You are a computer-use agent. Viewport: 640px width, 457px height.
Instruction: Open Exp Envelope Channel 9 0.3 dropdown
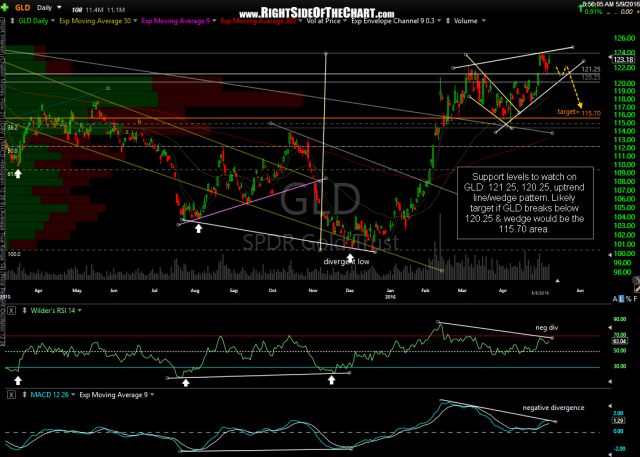click(x=439, y=21)
